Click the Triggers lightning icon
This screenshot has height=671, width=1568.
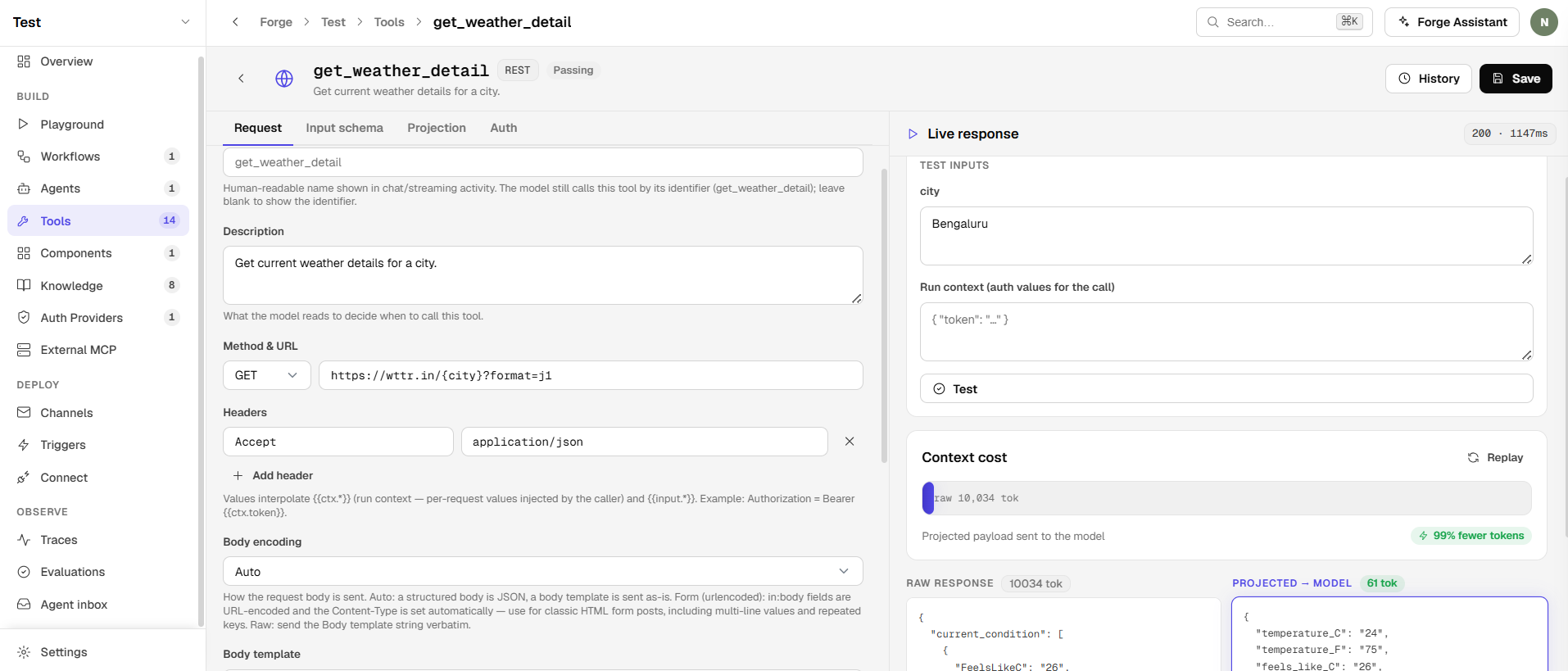[x=24, y=445]
